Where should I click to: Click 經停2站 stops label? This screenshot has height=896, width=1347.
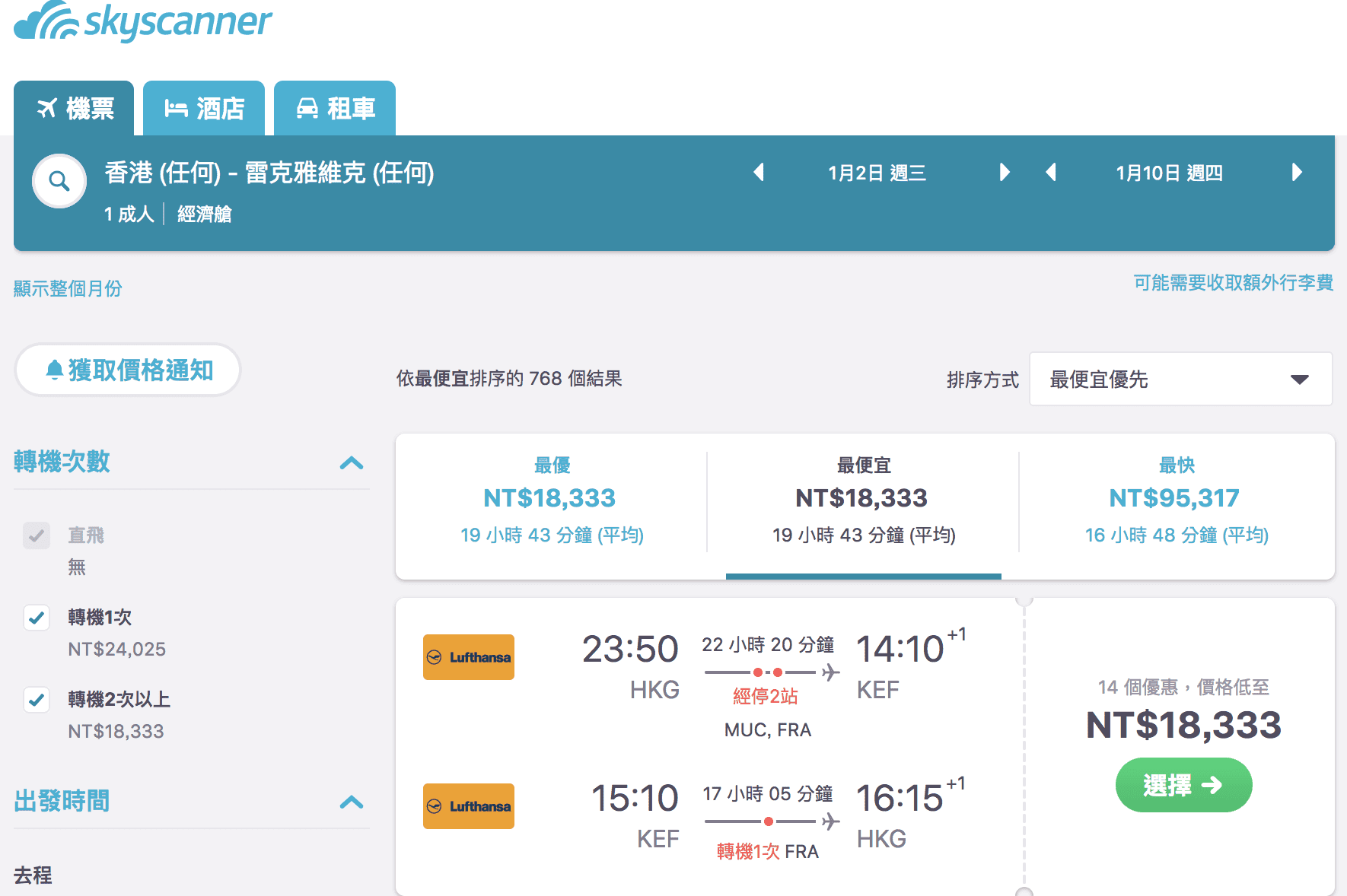(x=766, y=696)
